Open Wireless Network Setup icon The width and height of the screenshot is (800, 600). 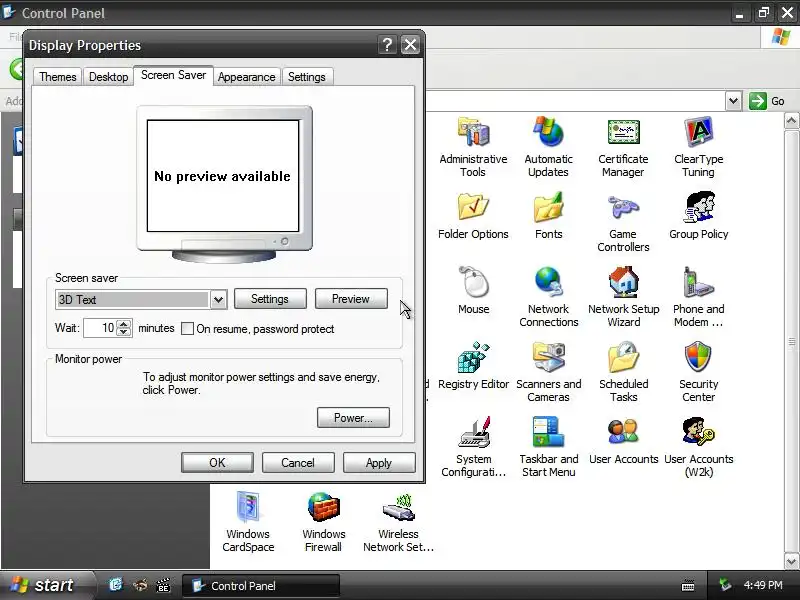(x=398, y=507)
